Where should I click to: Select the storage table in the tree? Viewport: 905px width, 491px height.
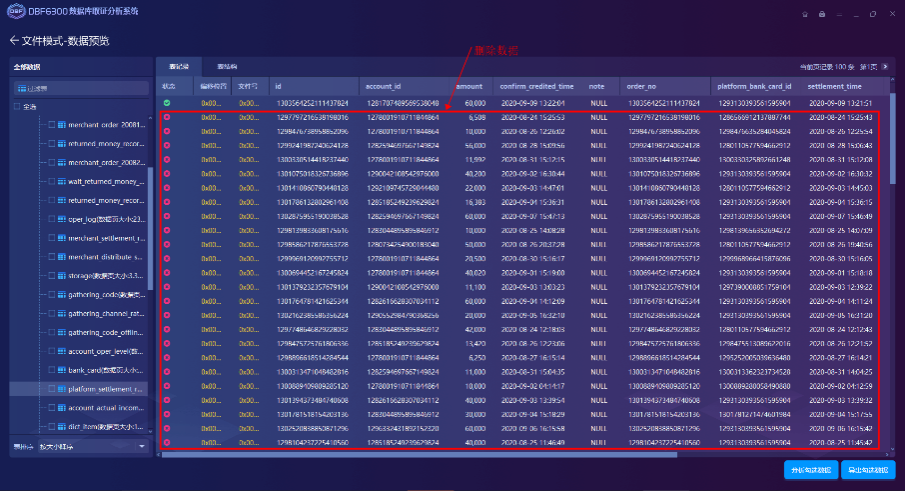(107, 276)
